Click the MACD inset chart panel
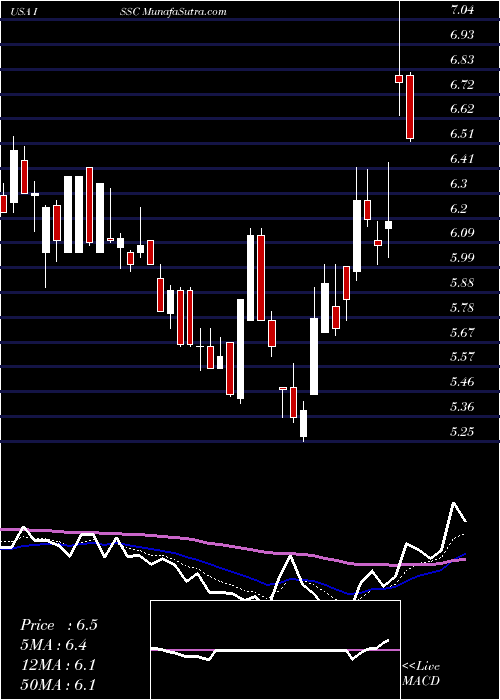The image size is (500, 700). coord(275,650)
